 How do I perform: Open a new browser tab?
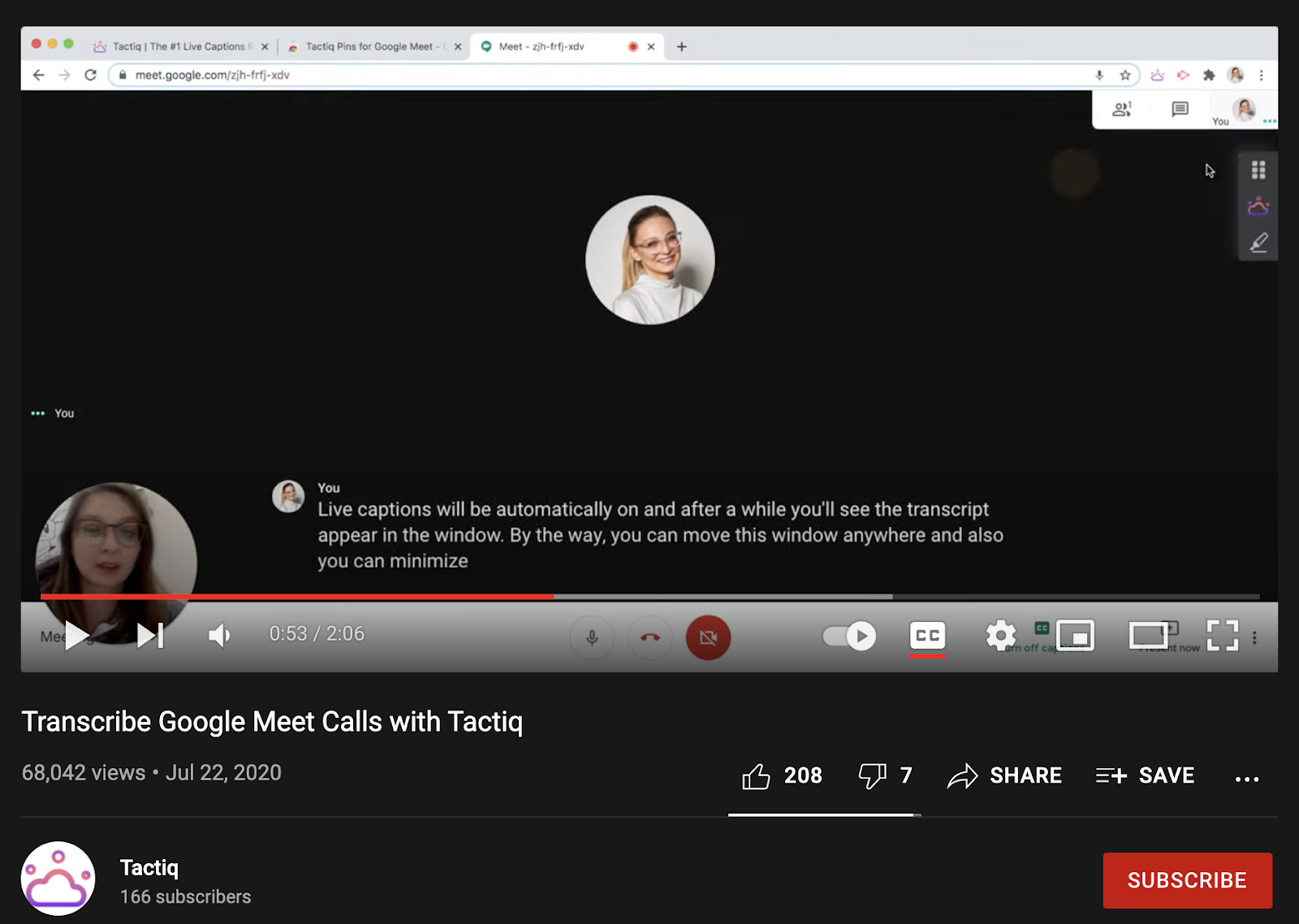click(682, 46)
